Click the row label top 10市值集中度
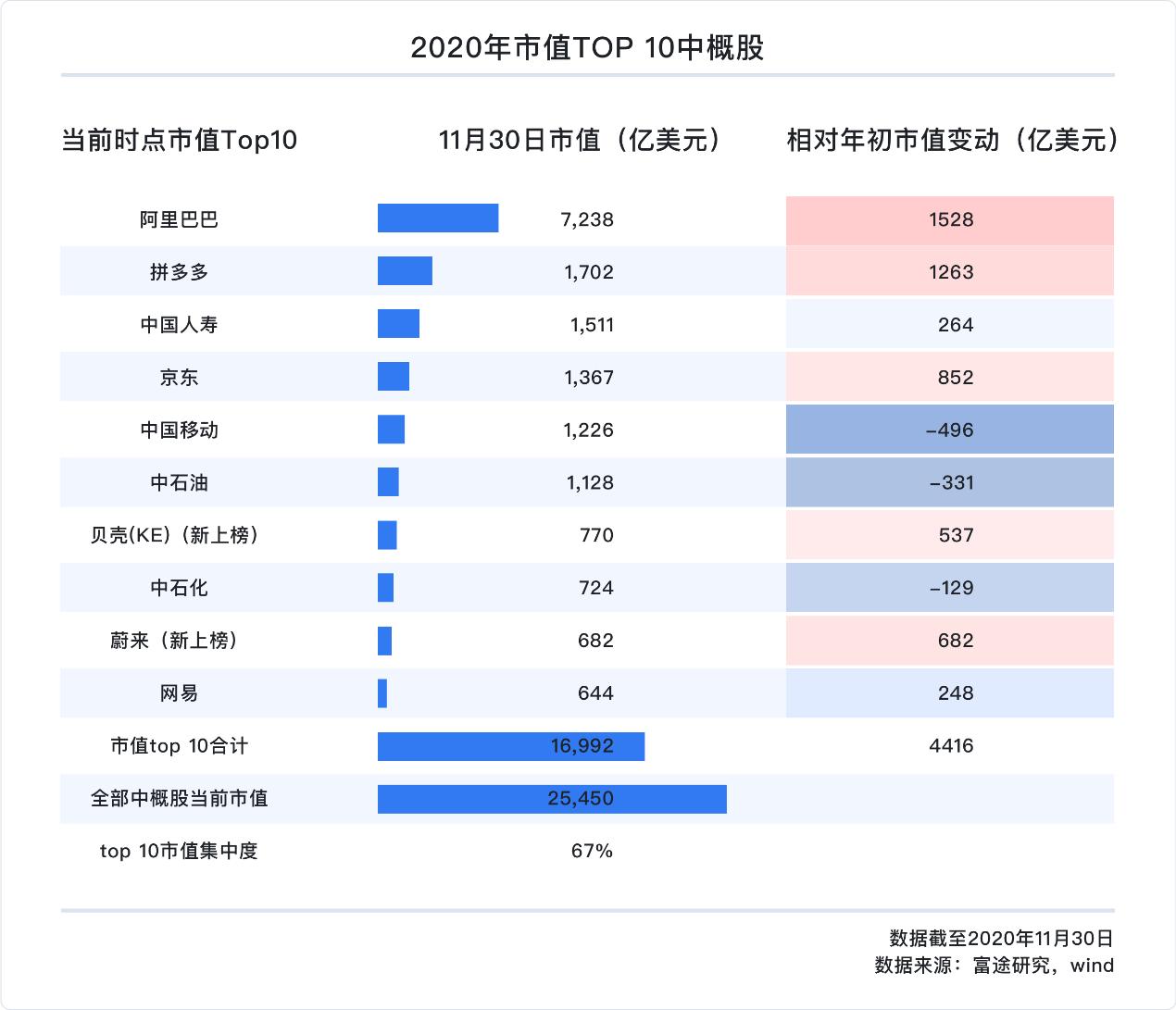The height and width of the screenshot is (1010, 1176). [x=179, y=851]
